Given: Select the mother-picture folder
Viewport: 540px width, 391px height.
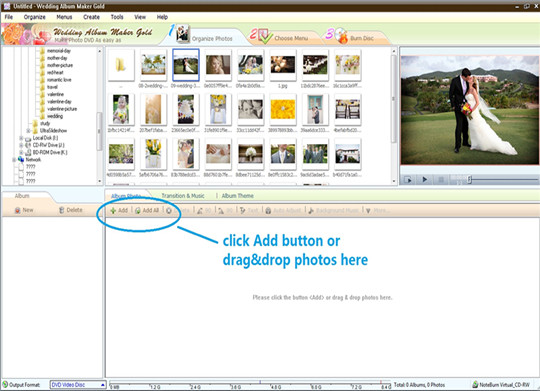Looking at the screenshot, I should (60, 65).
